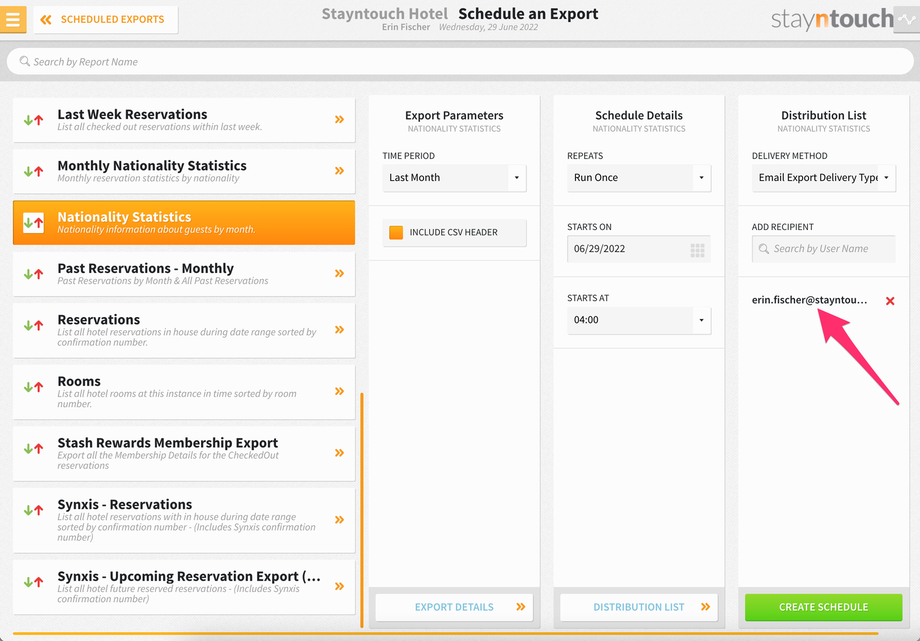Viewport: 920px width, 641px height.
Task: Click export arrows icon for Stash Rewards Membership Export
Action: point(33,448)
